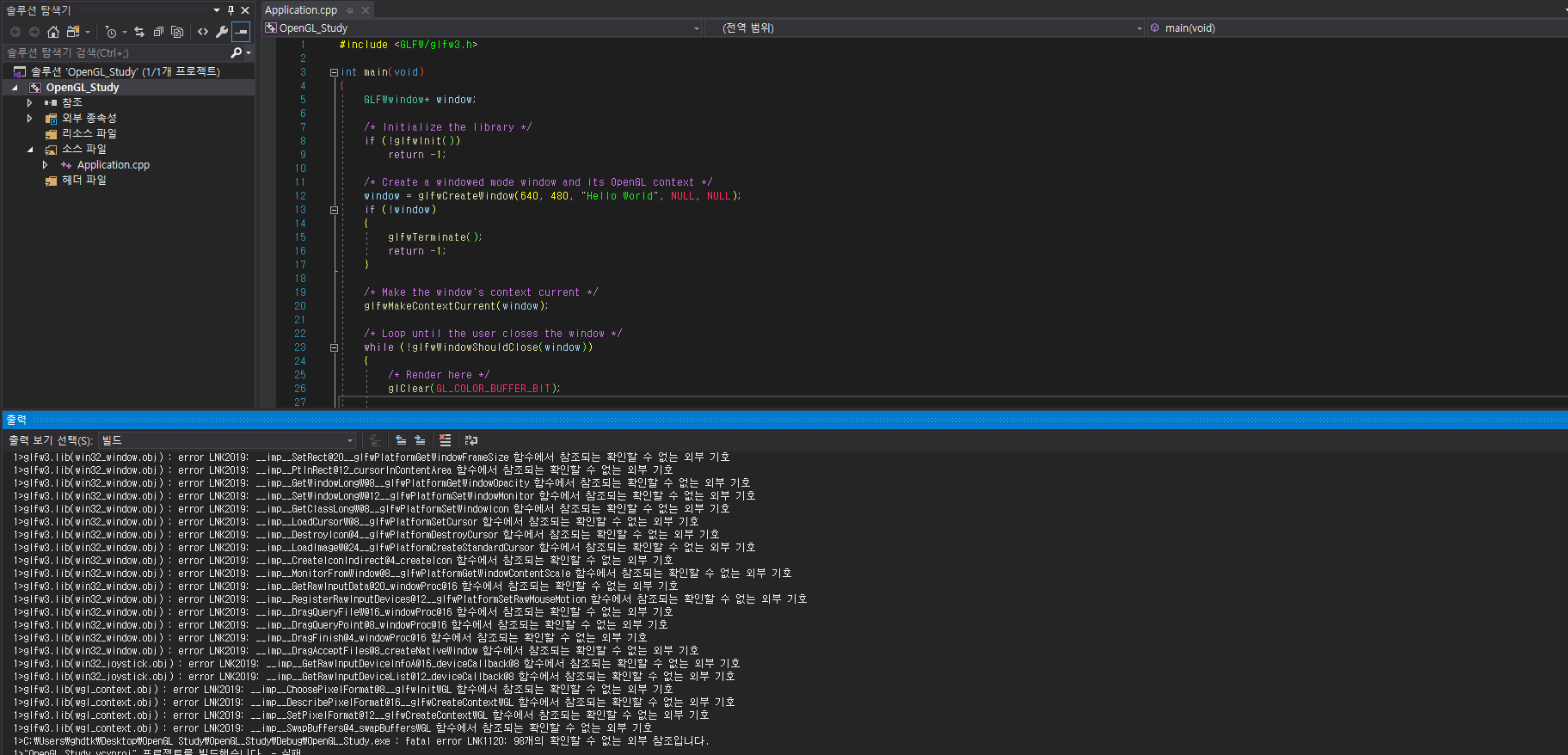Switch to Application.cpp editor tab
The height and width of the screenshot is (755, 1568).
(301, 10)
